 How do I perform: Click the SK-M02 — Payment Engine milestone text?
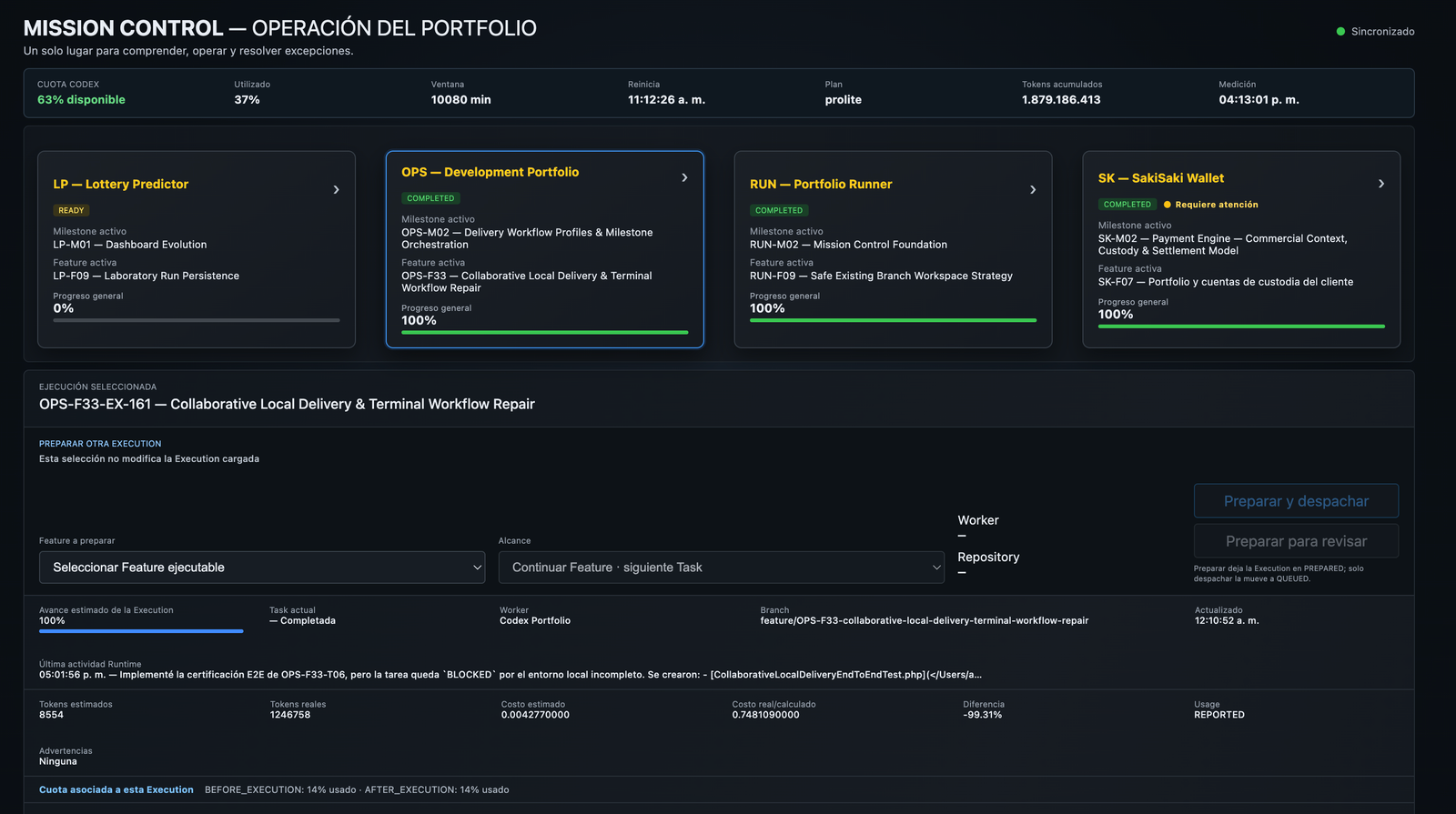(1222, 245)
